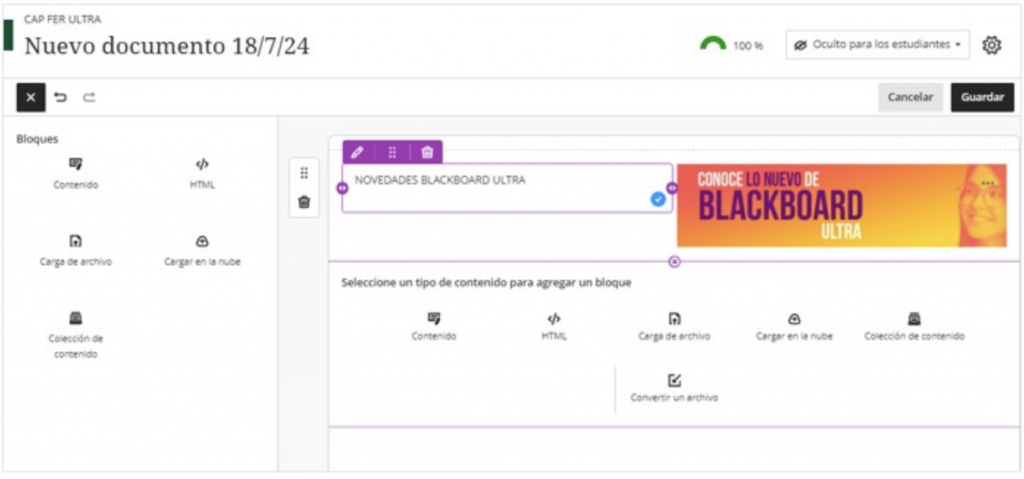Save the document with Guardar
1024x479 pixels.
[982, 97]
